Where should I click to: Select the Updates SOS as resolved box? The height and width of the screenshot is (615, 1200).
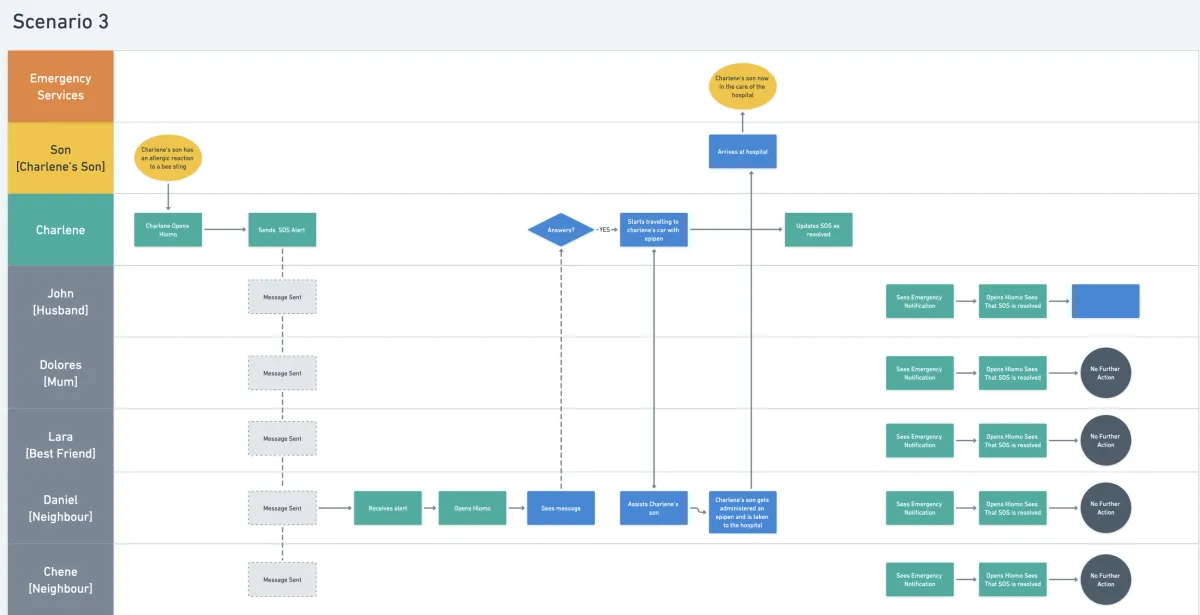tap(819, 230)
